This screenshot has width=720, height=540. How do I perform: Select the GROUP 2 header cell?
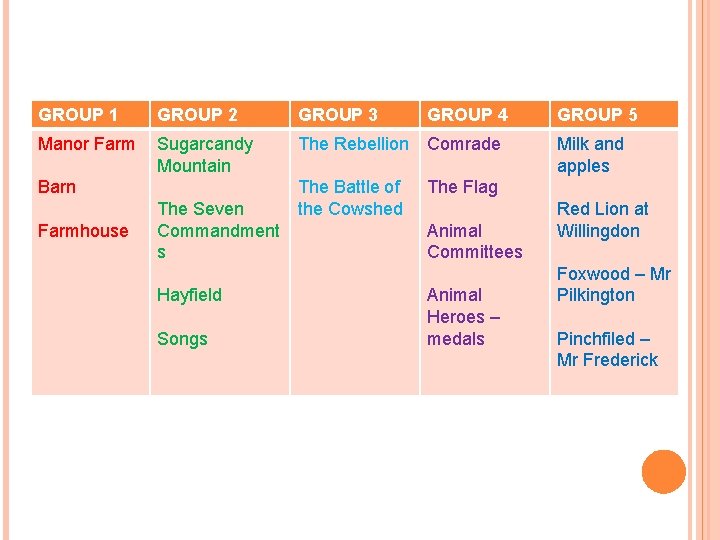pos(220,114)
